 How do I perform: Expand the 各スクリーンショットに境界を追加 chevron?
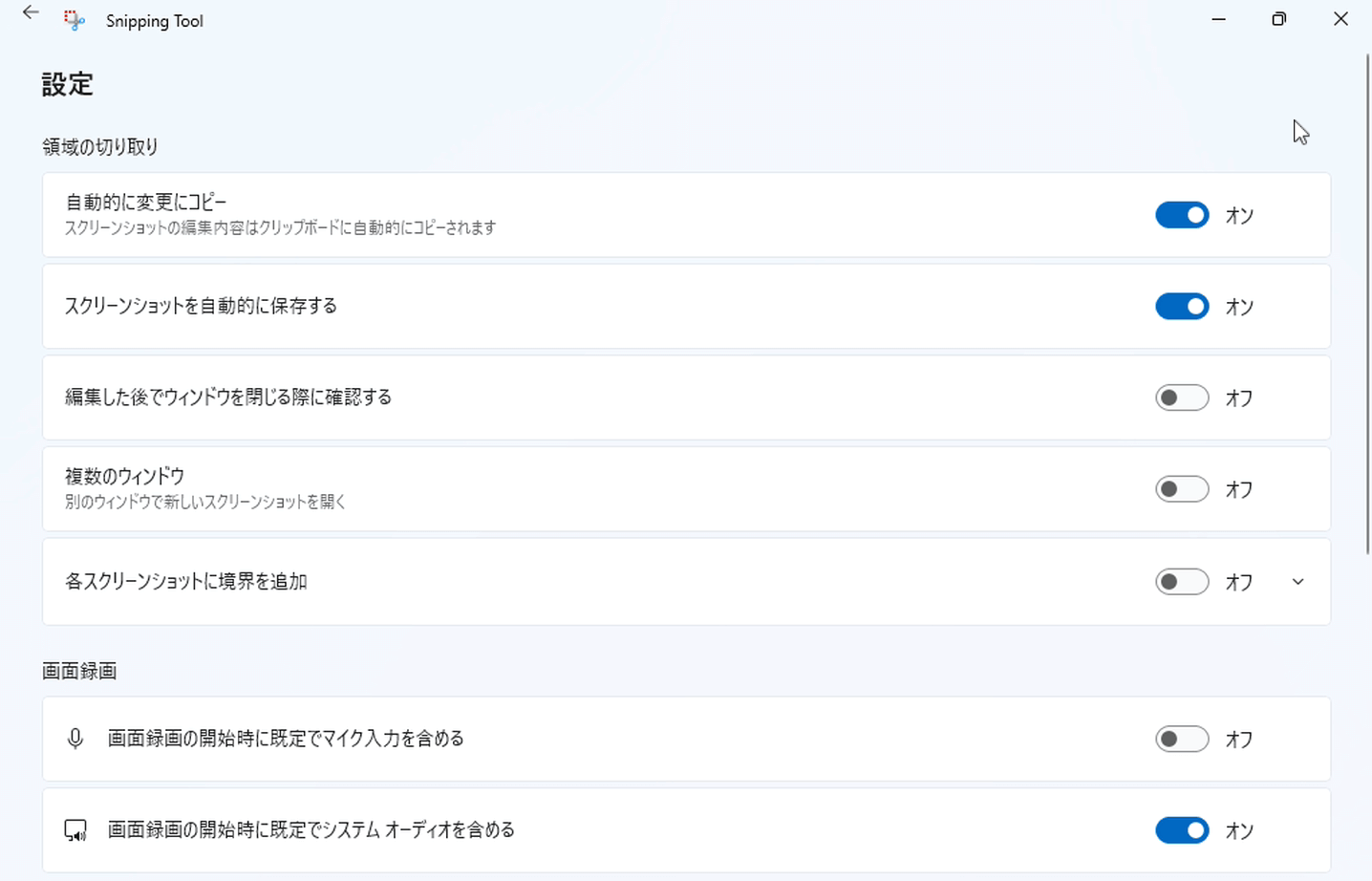click(1297, 582)
